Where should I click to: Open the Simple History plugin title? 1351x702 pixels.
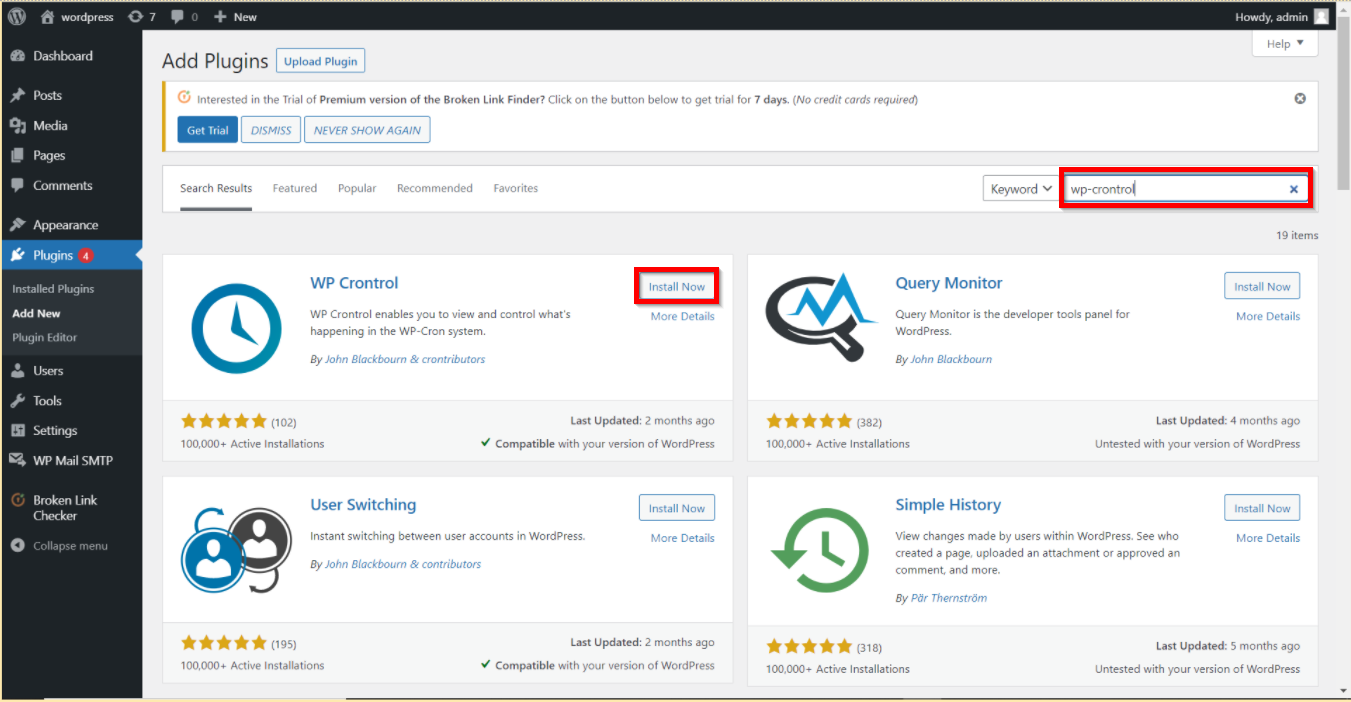[948, 505]
